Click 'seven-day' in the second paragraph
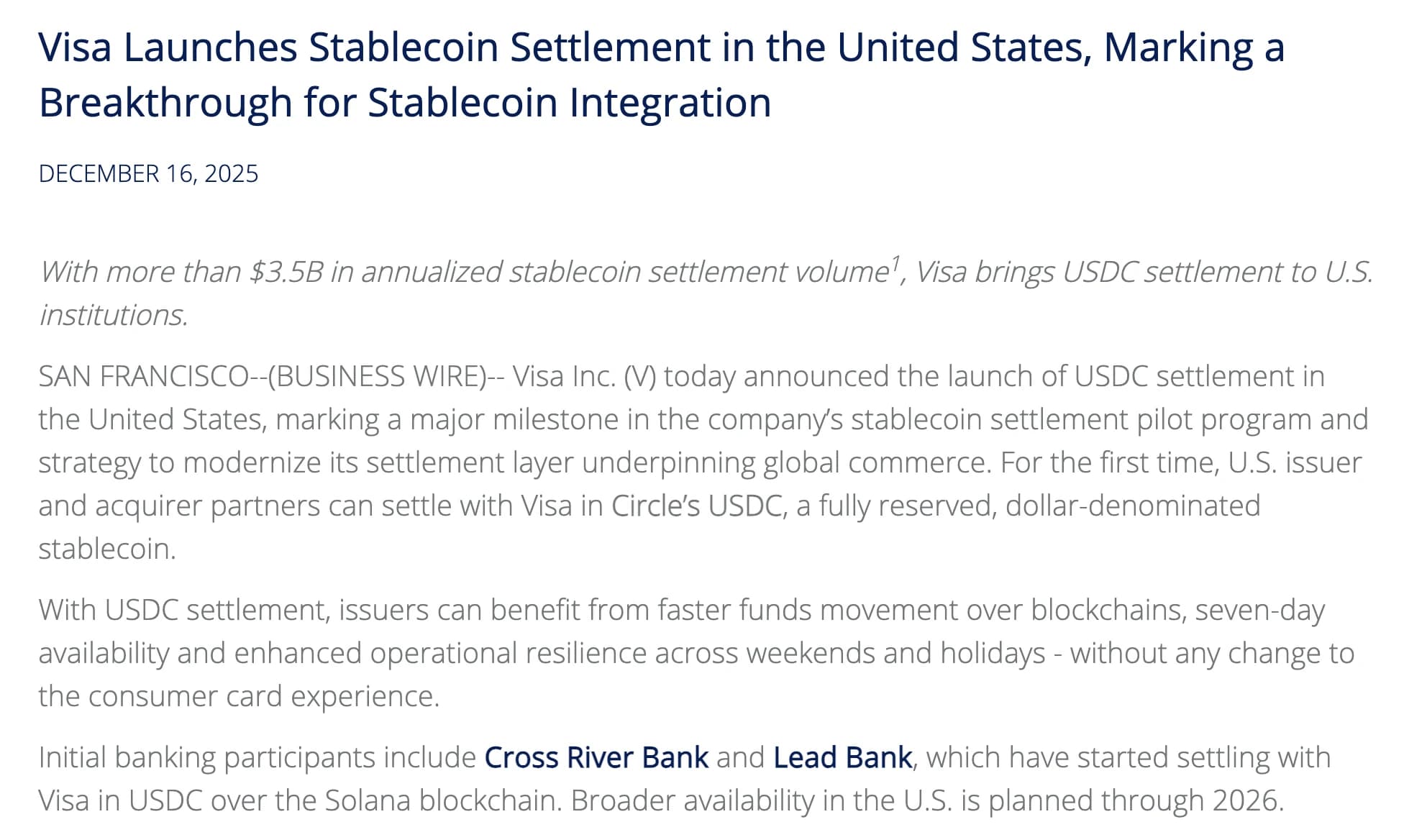 tap(1259, 611)
